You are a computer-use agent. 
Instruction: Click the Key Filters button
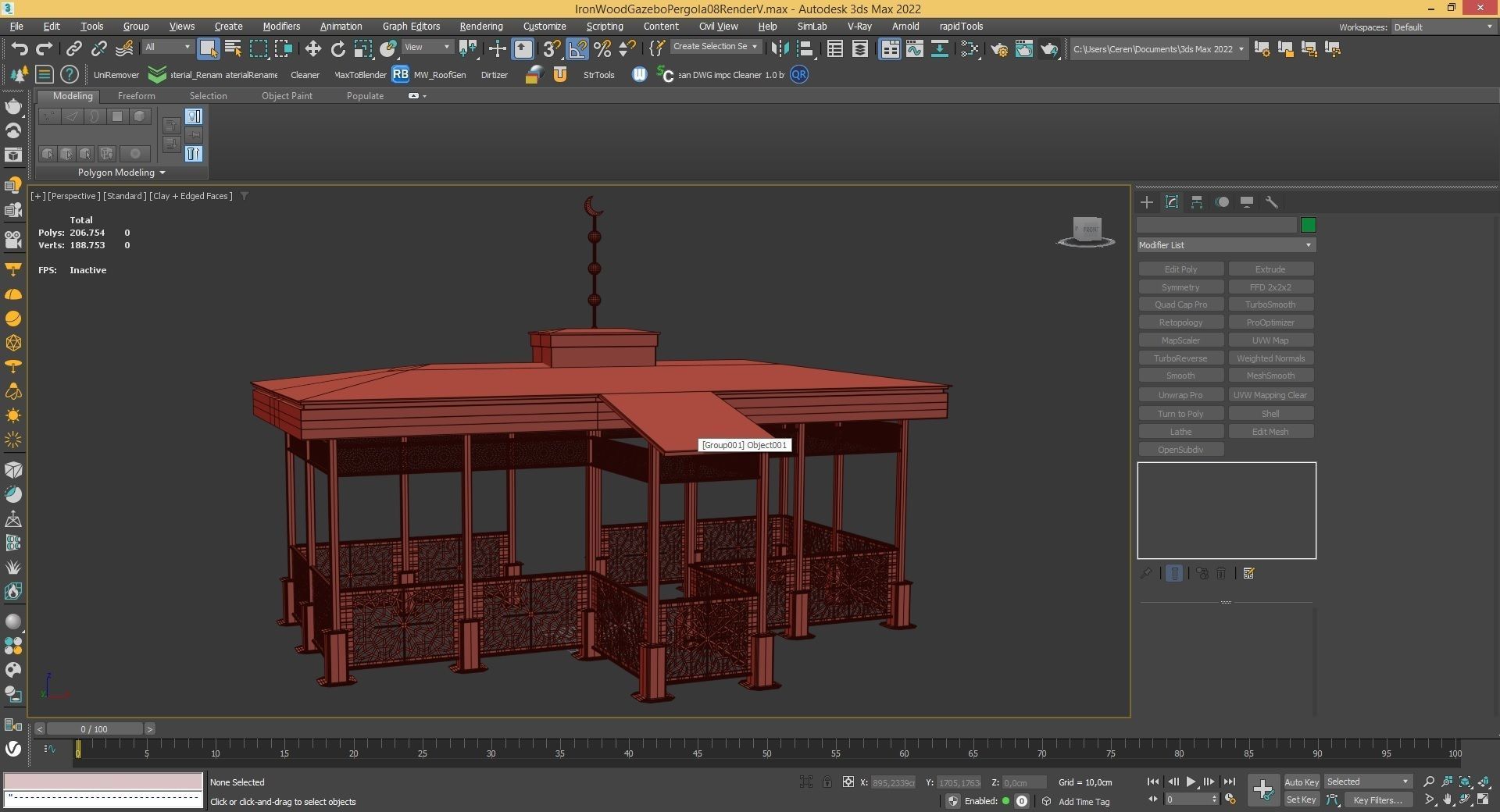point(1377,800)
